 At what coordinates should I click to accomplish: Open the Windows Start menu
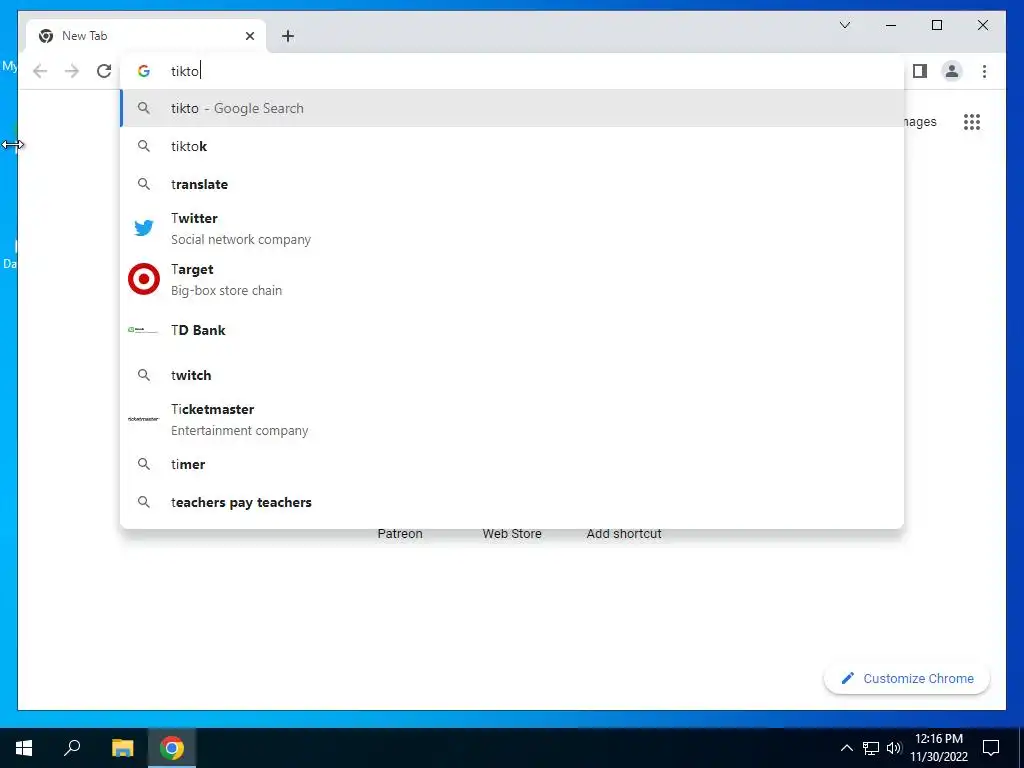pyautogui.click(x=24, y=748)
